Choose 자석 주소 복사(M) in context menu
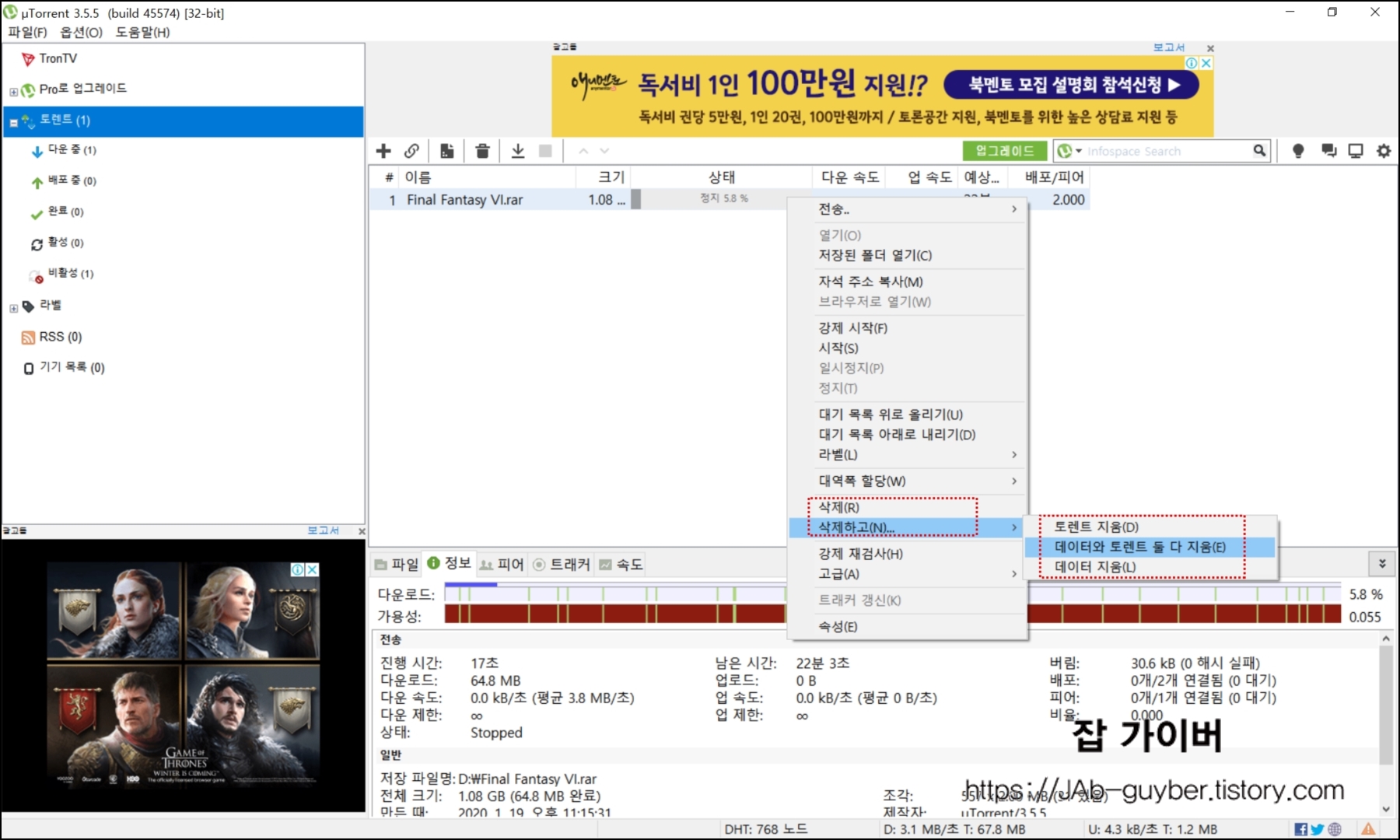Screen dimensions: 1400x840 click(908, 282)
